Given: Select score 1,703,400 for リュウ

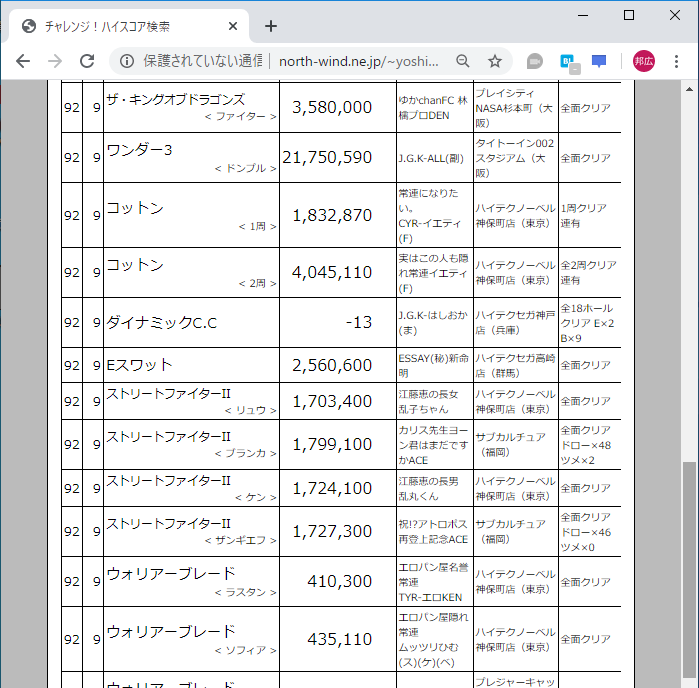Looking at the screenshot, I should click(x=332, y=401).
